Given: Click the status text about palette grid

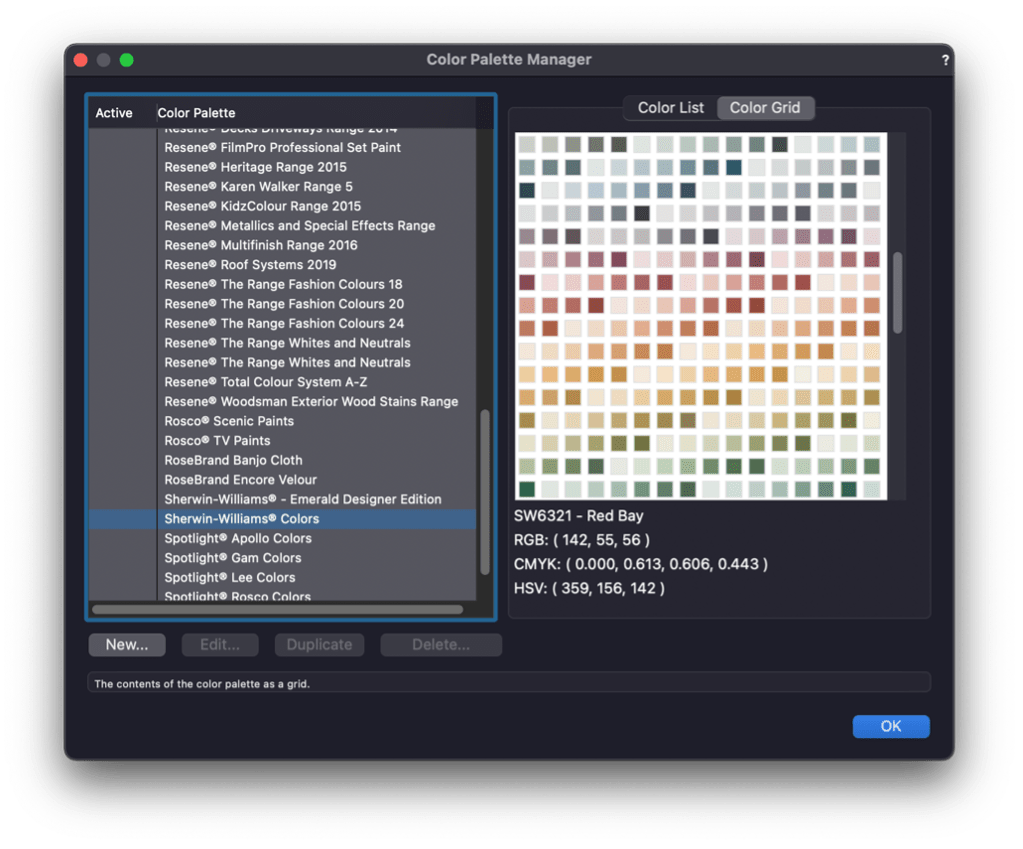Looking at the screenshot, I should pos(202,684).
